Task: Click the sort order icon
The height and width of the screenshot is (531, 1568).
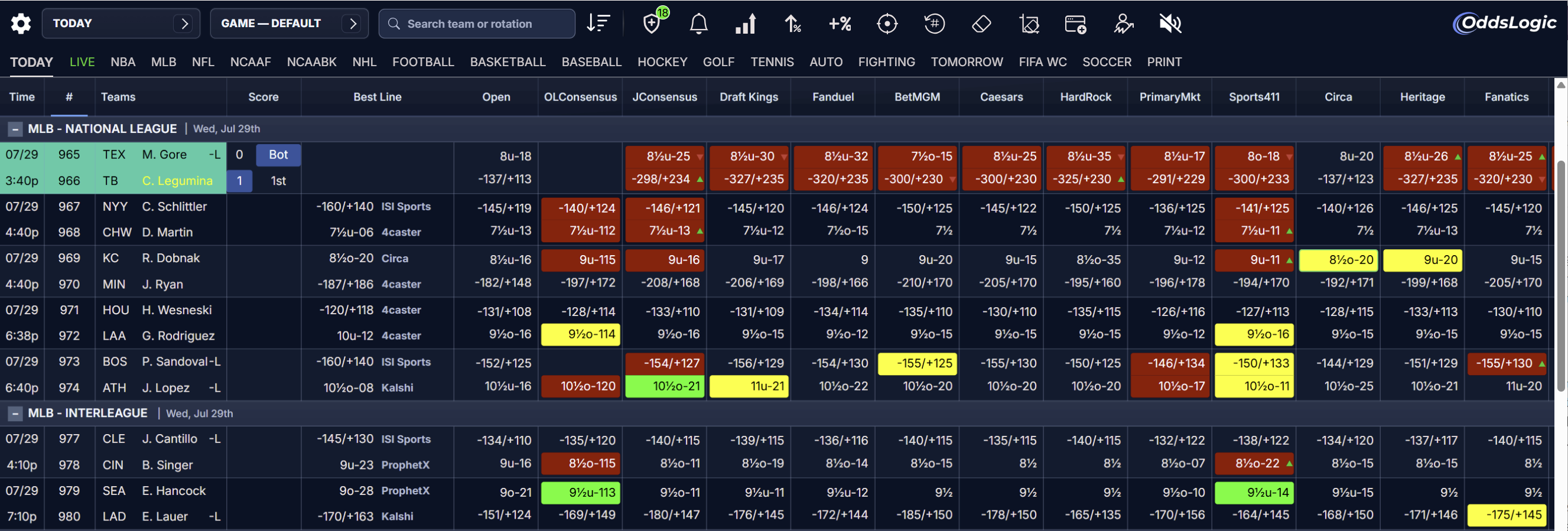Action: (598, 24)
